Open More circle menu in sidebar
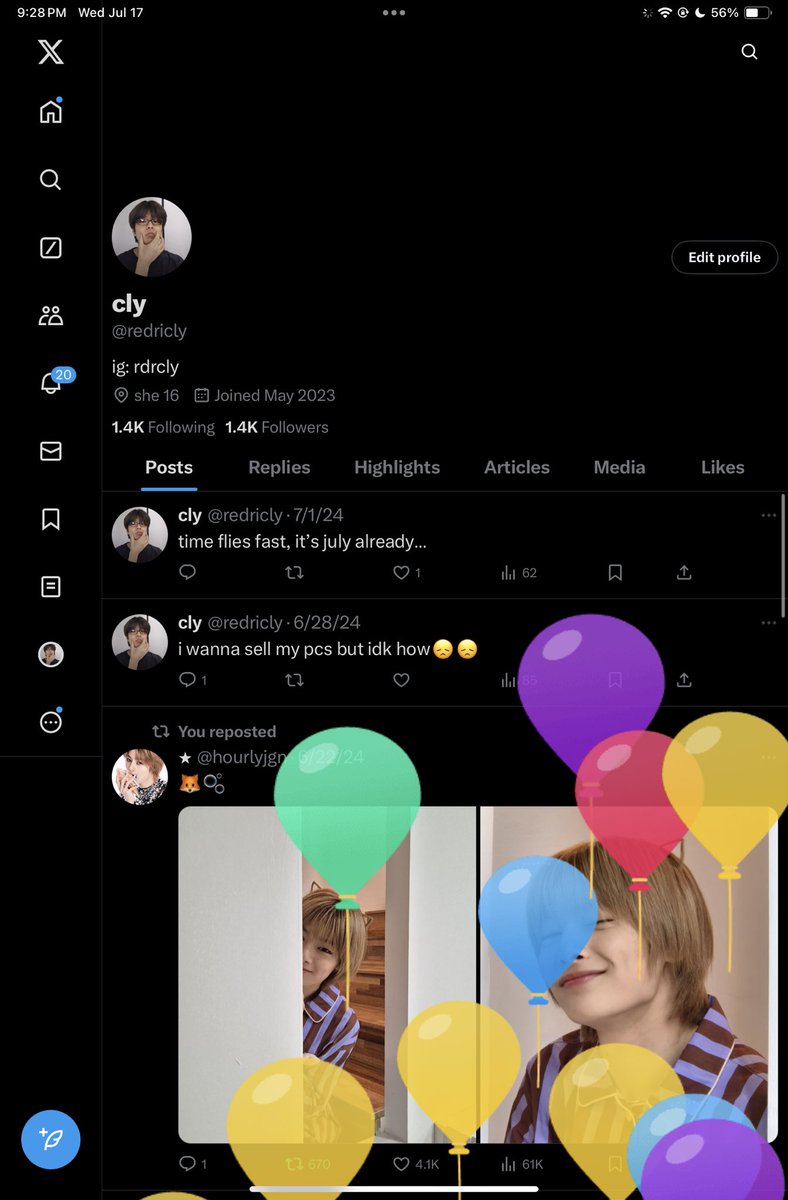788x1200 pixels. (51, 722)
